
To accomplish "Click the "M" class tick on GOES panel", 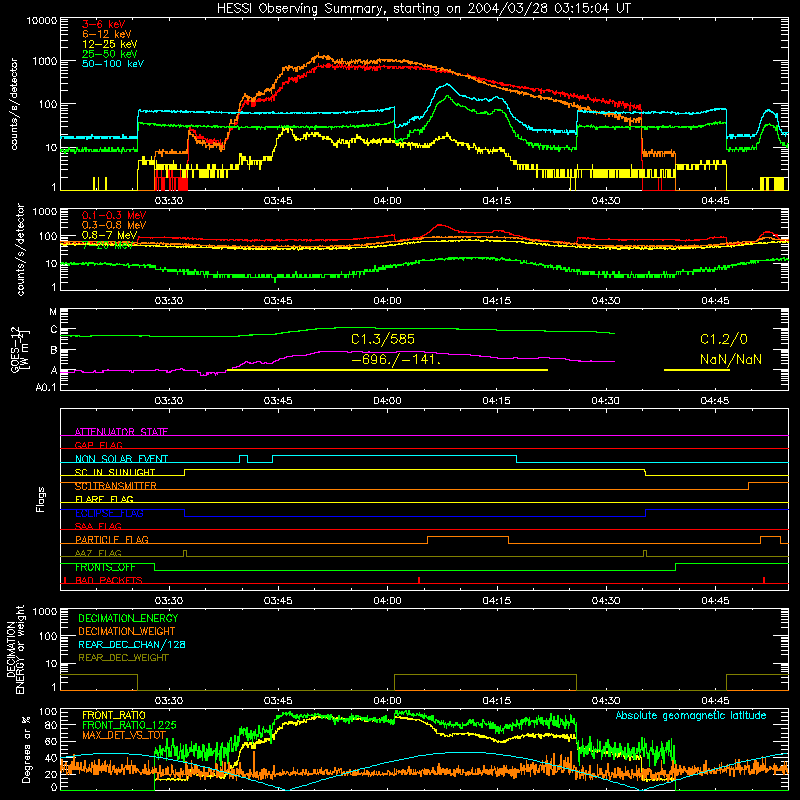I will (x=53, y=312).
